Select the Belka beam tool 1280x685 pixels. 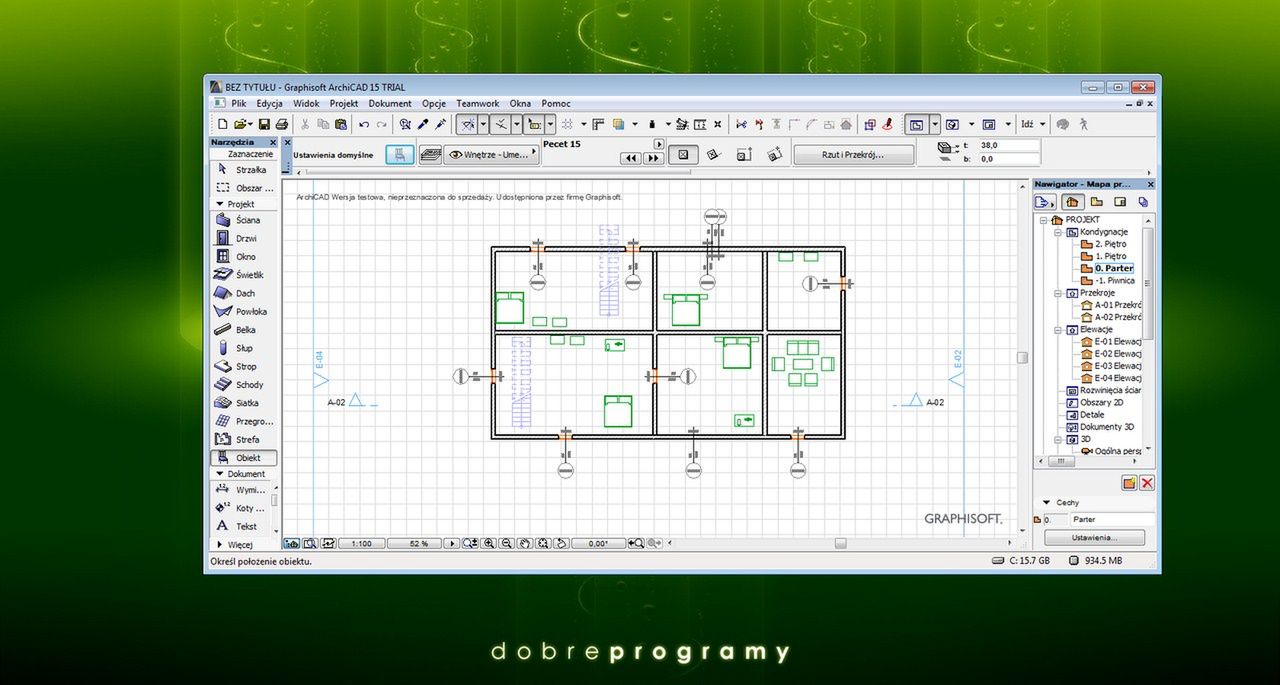(x=244, y=330)
